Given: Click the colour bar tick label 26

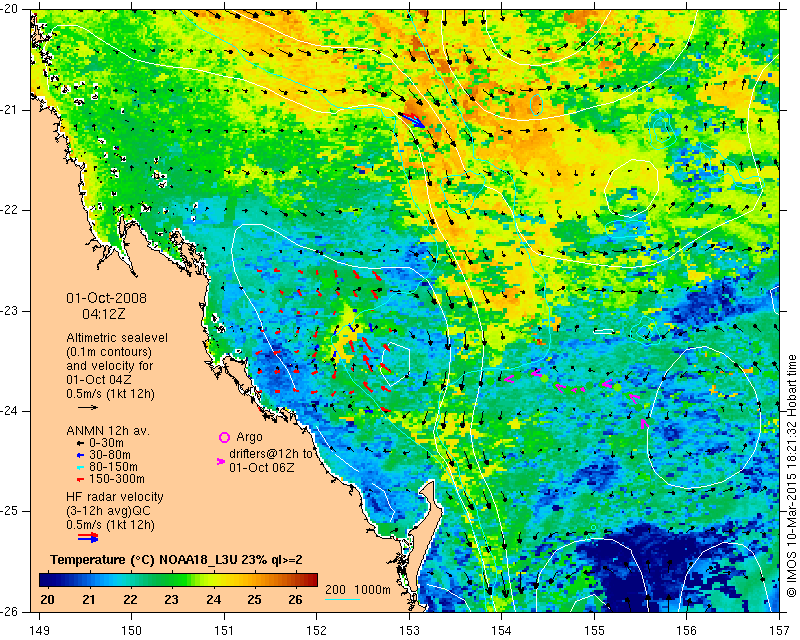Looking at the screenshot, I should [x=295, y=600].
